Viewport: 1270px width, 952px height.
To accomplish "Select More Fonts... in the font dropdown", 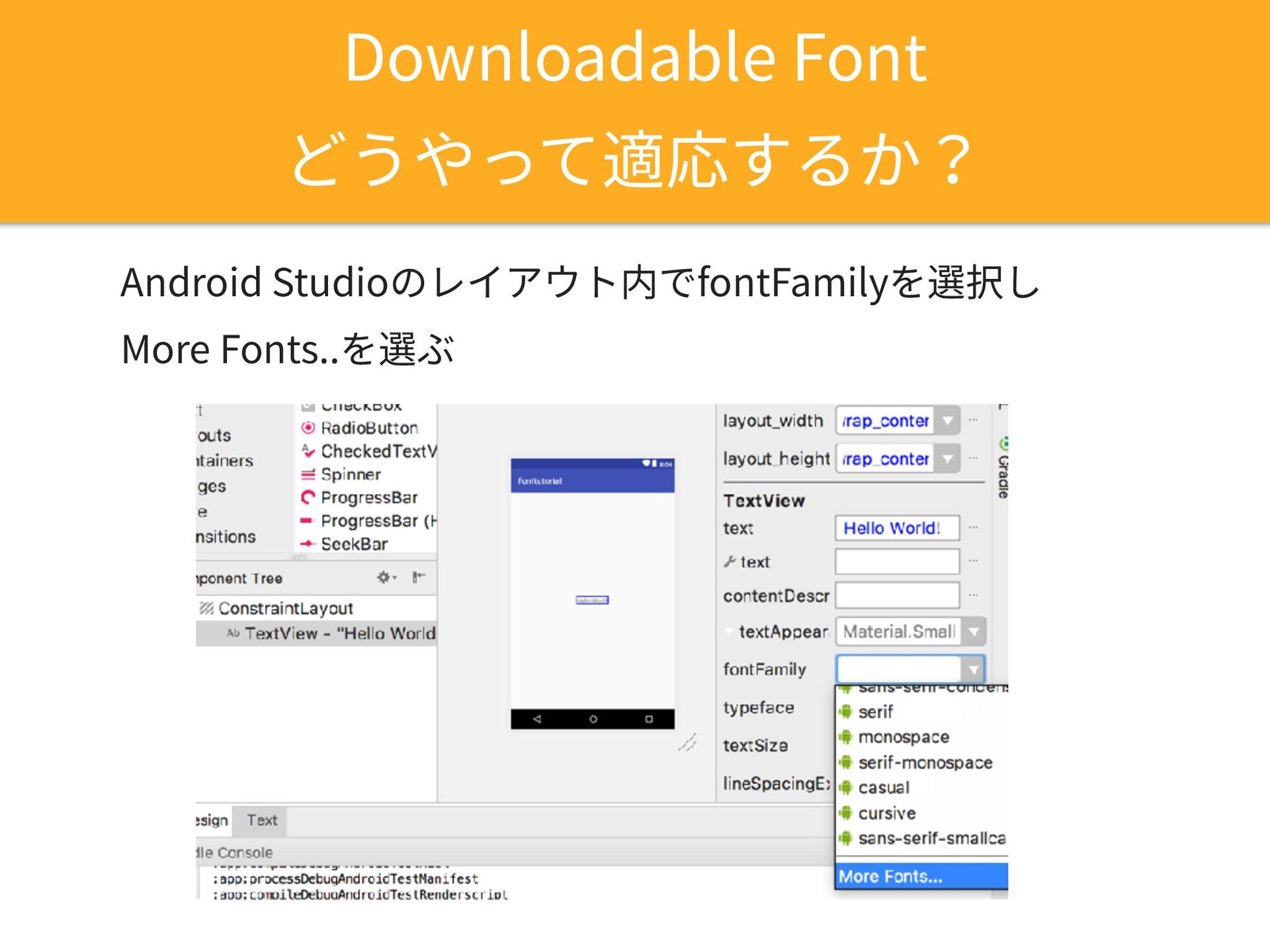I will tap(921, 877).
